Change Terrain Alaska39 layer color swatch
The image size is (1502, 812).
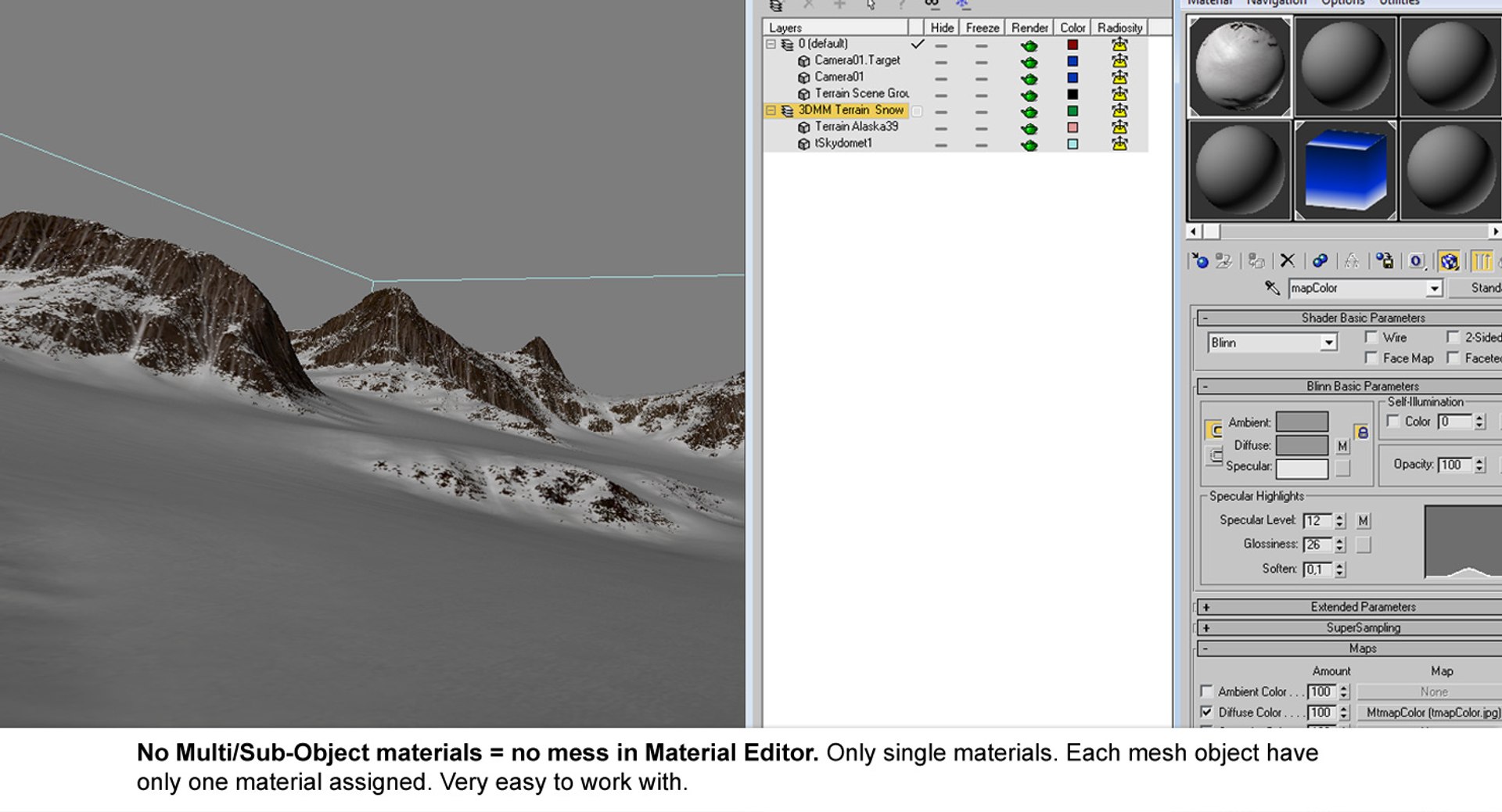[x=1073, y=128]
